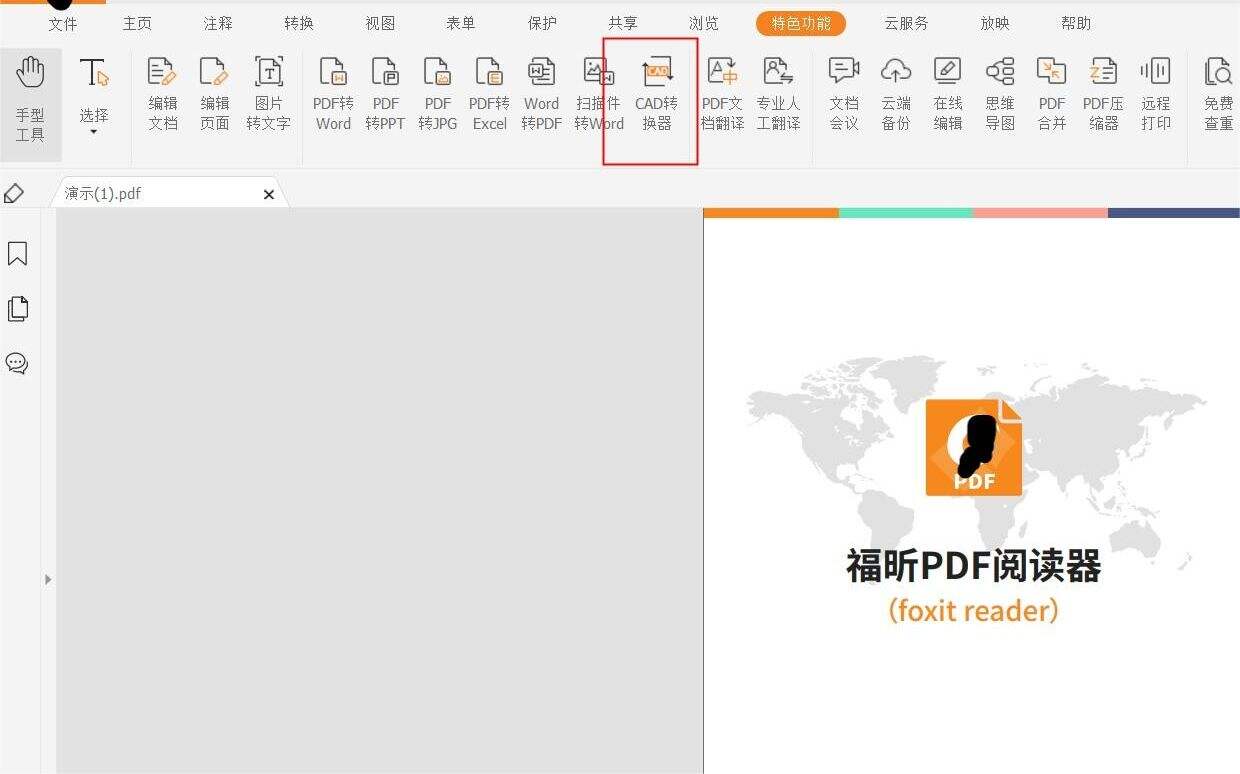1240x774 pixels.
Task: Open the 思维导图 mind map tool
Action: [x=999, y=95]
